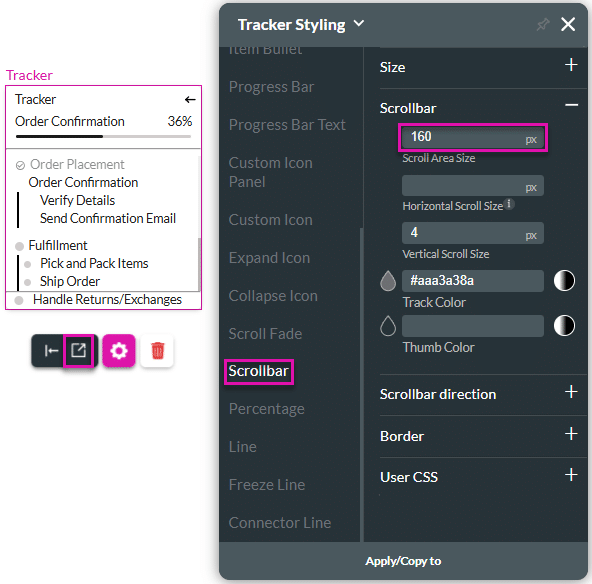Screen dimensions: 592x584
Task: Click the pink Tracker label above the widget
Action: [x=29, y=76]
